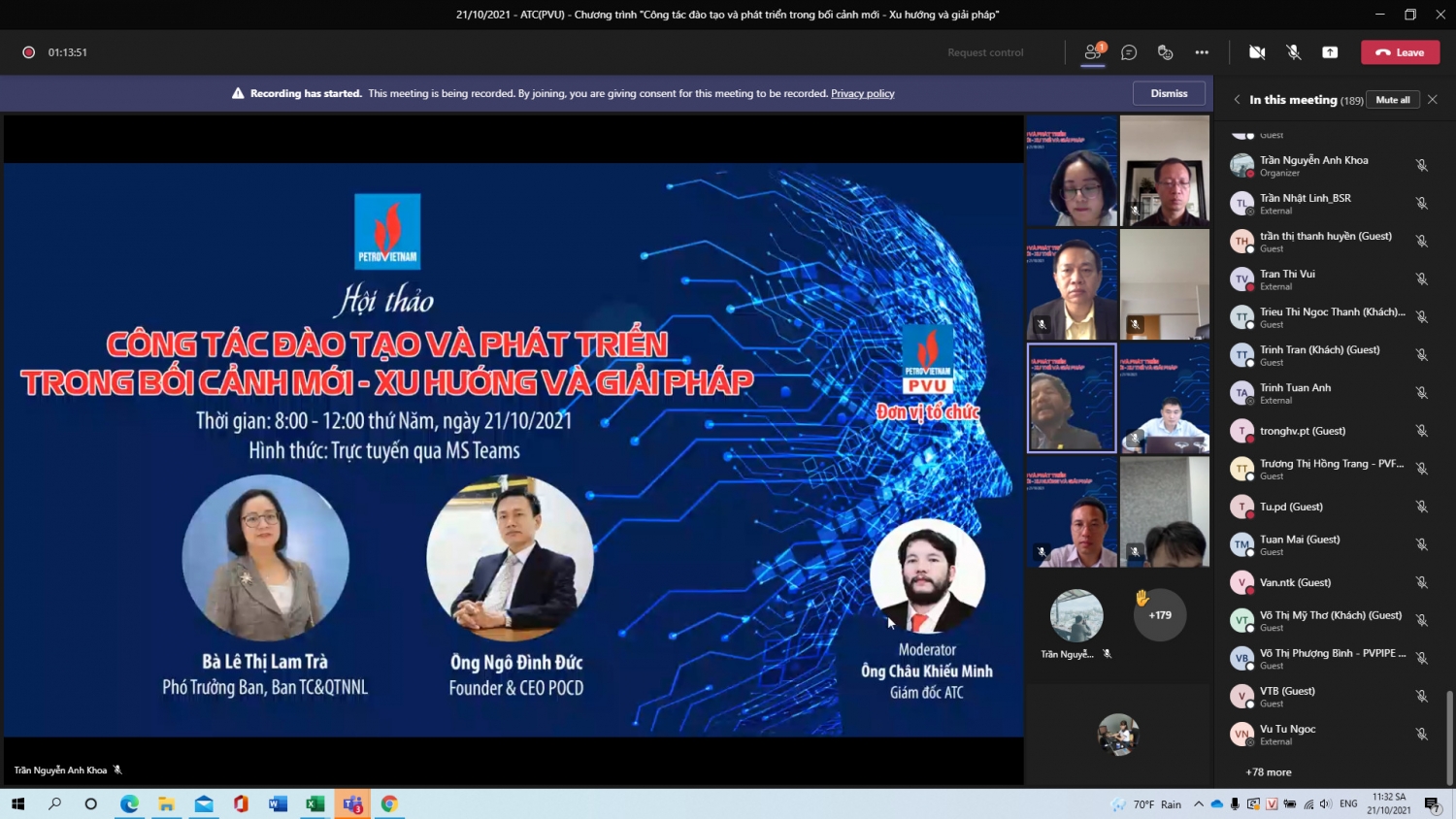Screen dimensions: 1456x819
Task: Close the participants side panel
Action: 1433,100
